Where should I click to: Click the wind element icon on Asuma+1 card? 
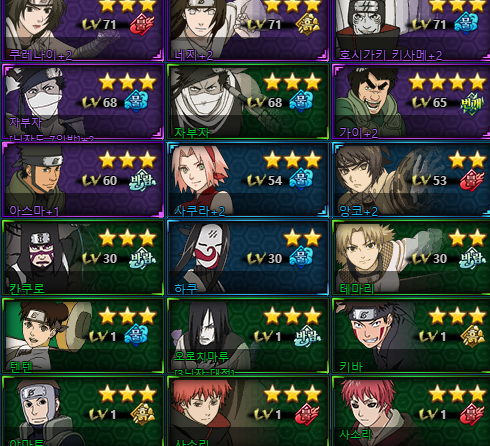pyautogui.click(x=142, y=180)
